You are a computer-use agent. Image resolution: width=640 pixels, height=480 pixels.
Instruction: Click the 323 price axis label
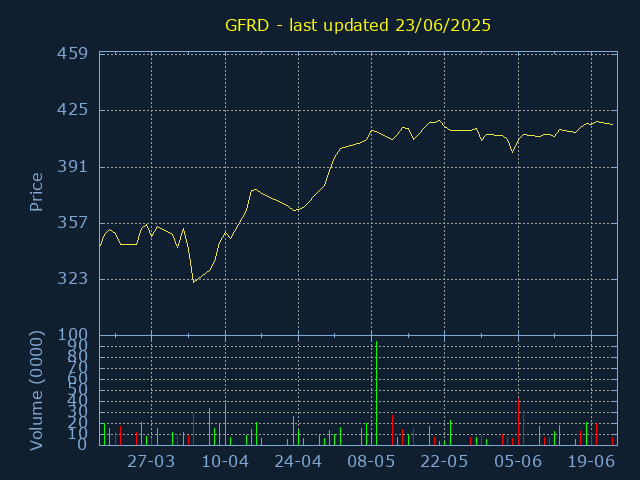(73, 279)
